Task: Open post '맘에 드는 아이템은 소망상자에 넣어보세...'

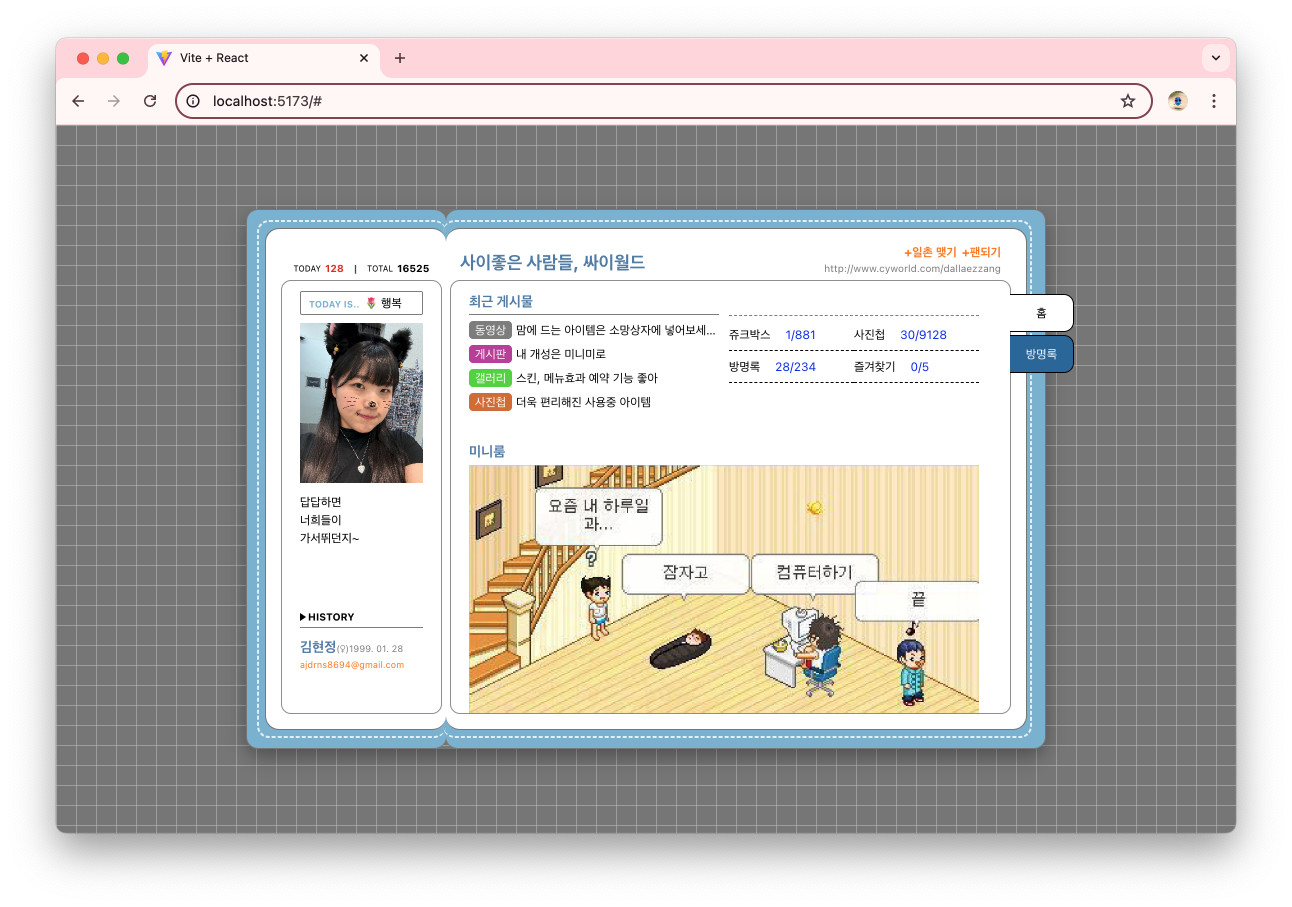Action: [616, 330]
